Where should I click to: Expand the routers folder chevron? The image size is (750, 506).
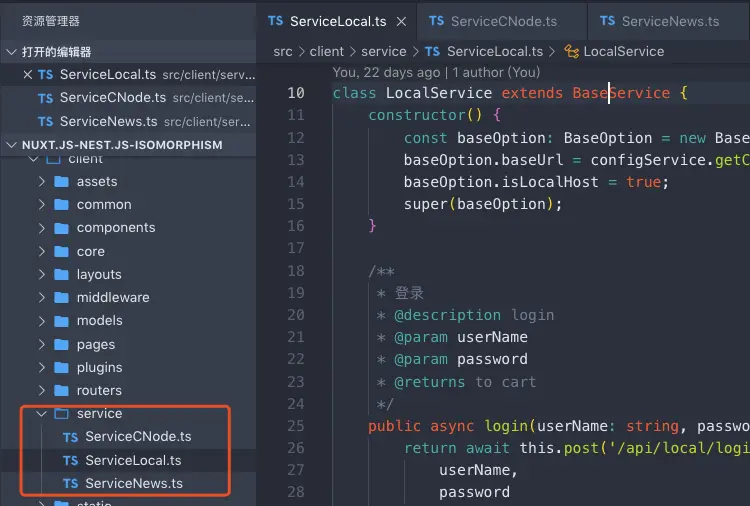point(42,390)
